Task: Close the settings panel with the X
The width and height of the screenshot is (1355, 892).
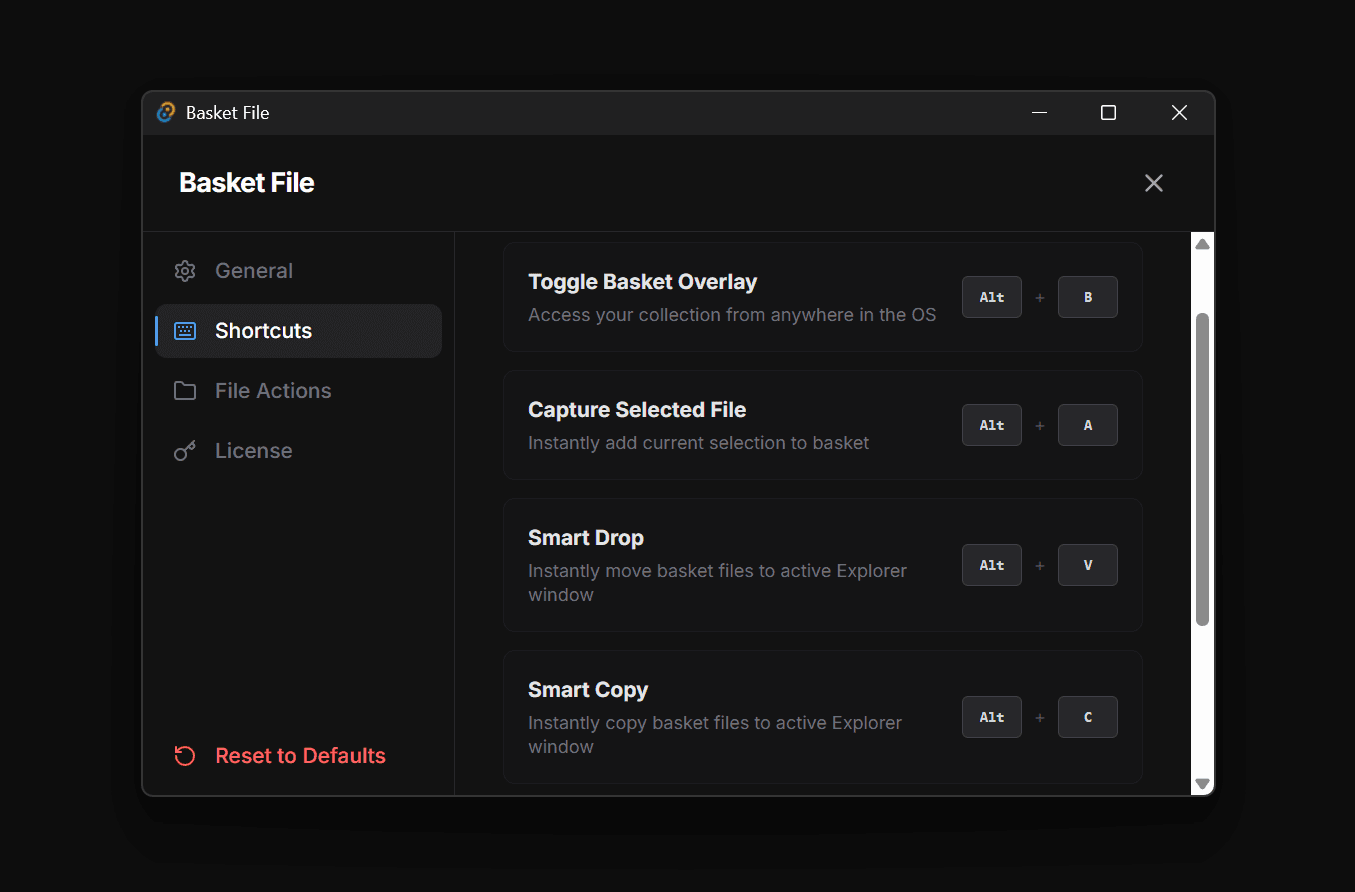Action: (1154, 183)
